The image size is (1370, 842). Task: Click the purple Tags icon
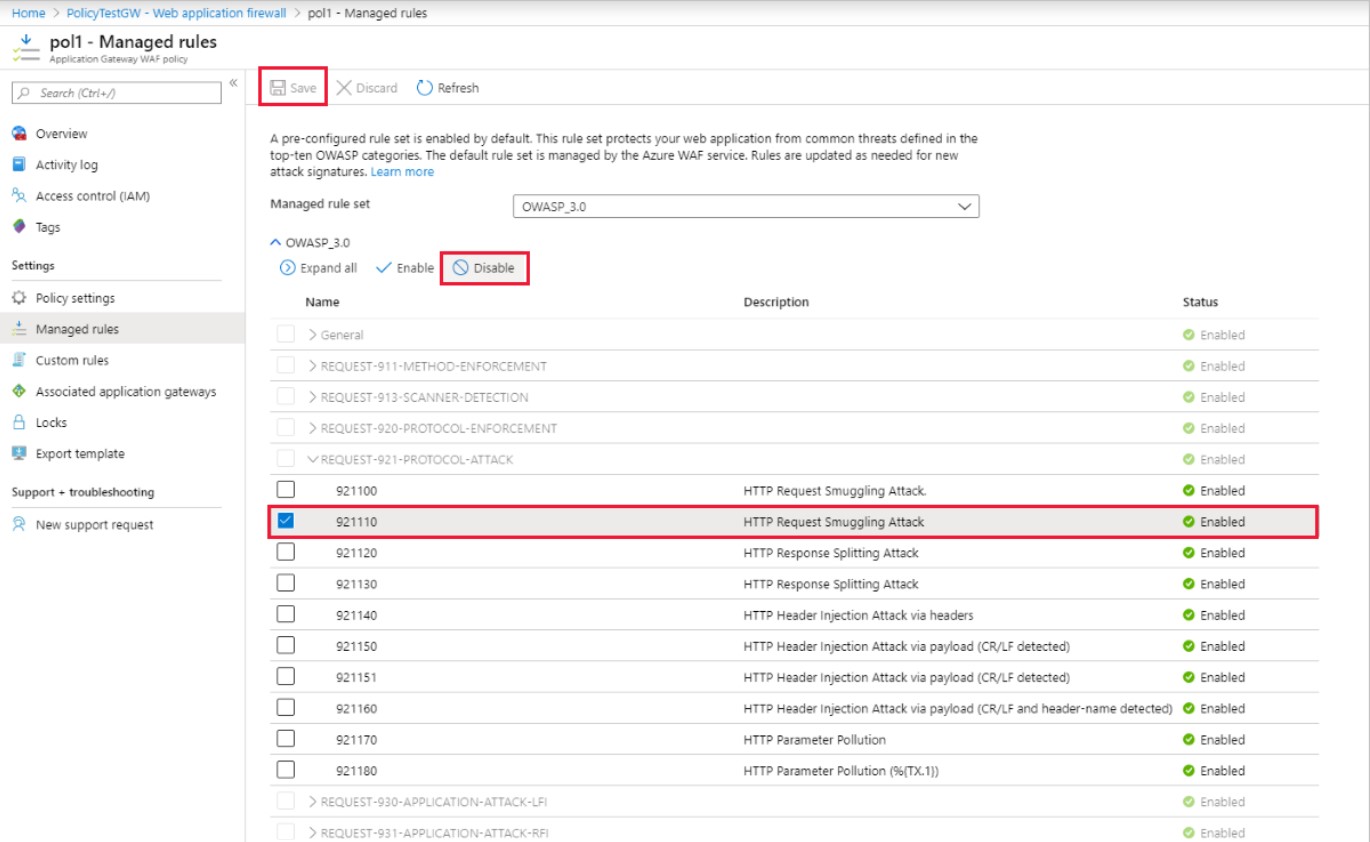click(x=19, y=227)
